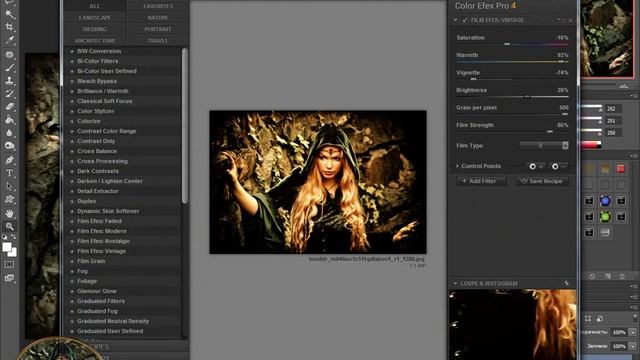Viewport: 640px width, 360px height.
Task: Click the Add Filter button
Action: click(x=480, y=181)
